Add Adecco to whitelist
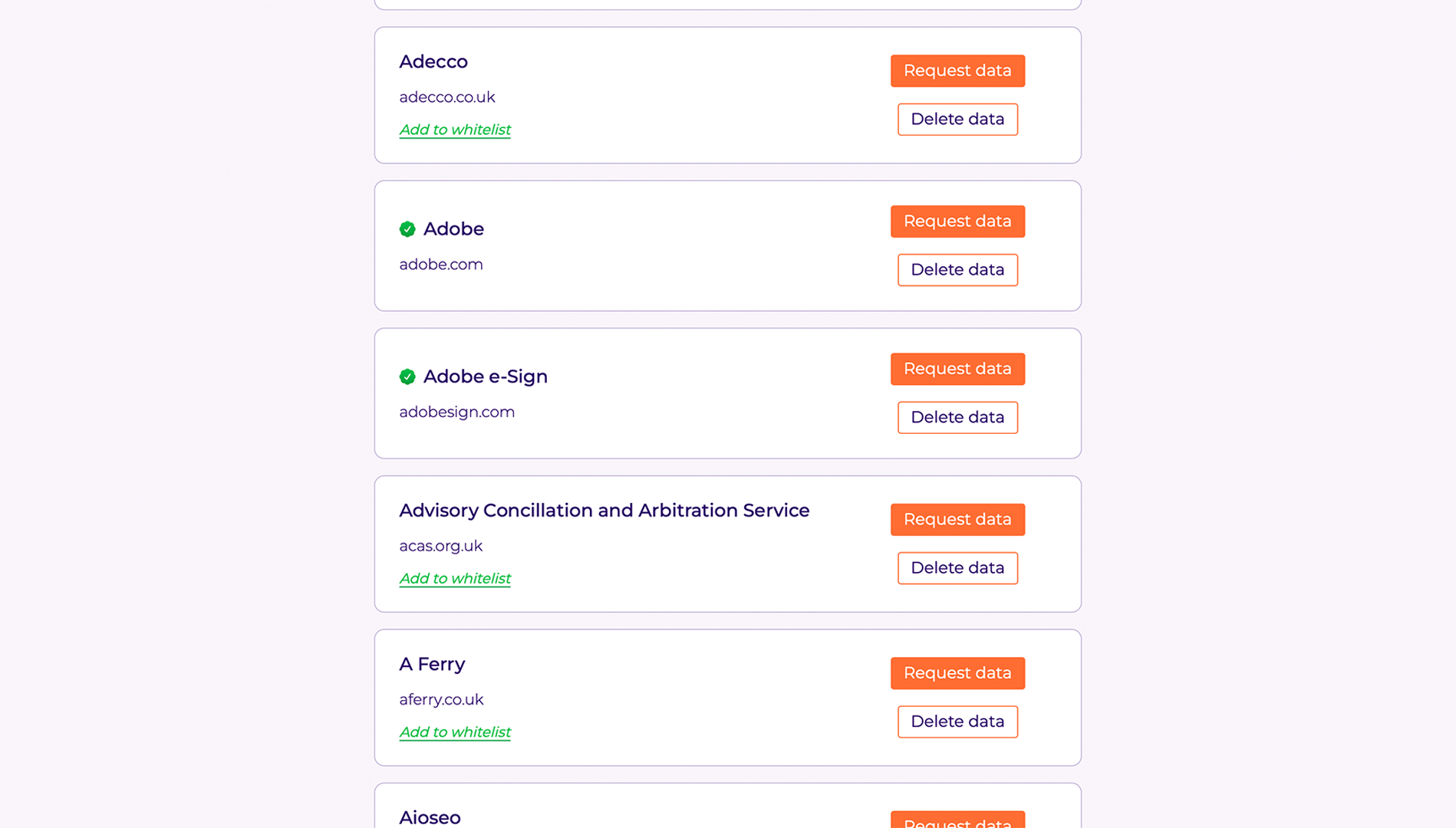The height and width of the screenshot is (828, 1456). coord(455,130)
